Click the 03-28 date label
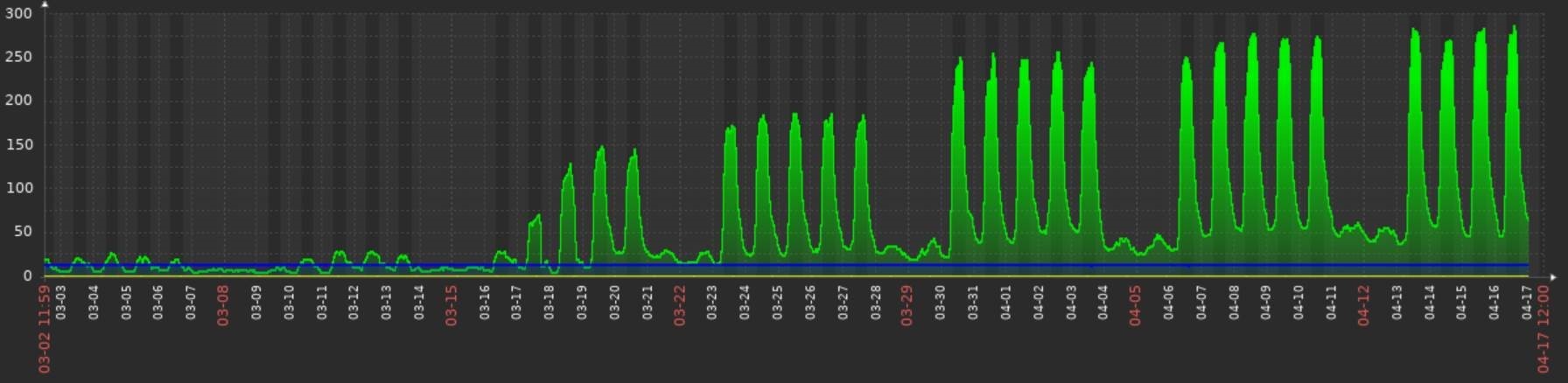The width and height of the screenshot is (1568, 383). point(875,302)
